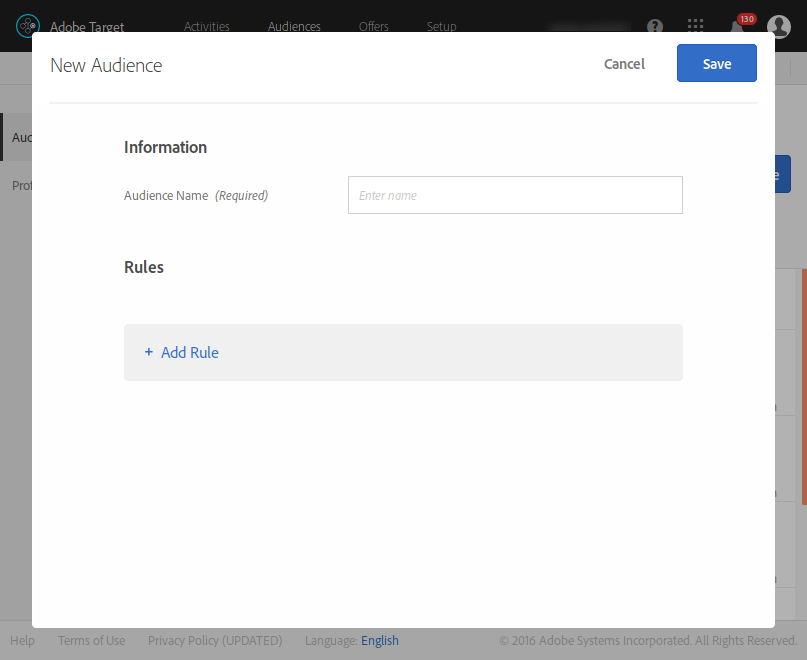Viewport: 807px width, 660px height.
Task: Open Privacy Policy (UPDATED) link
Action: point(215,640)
